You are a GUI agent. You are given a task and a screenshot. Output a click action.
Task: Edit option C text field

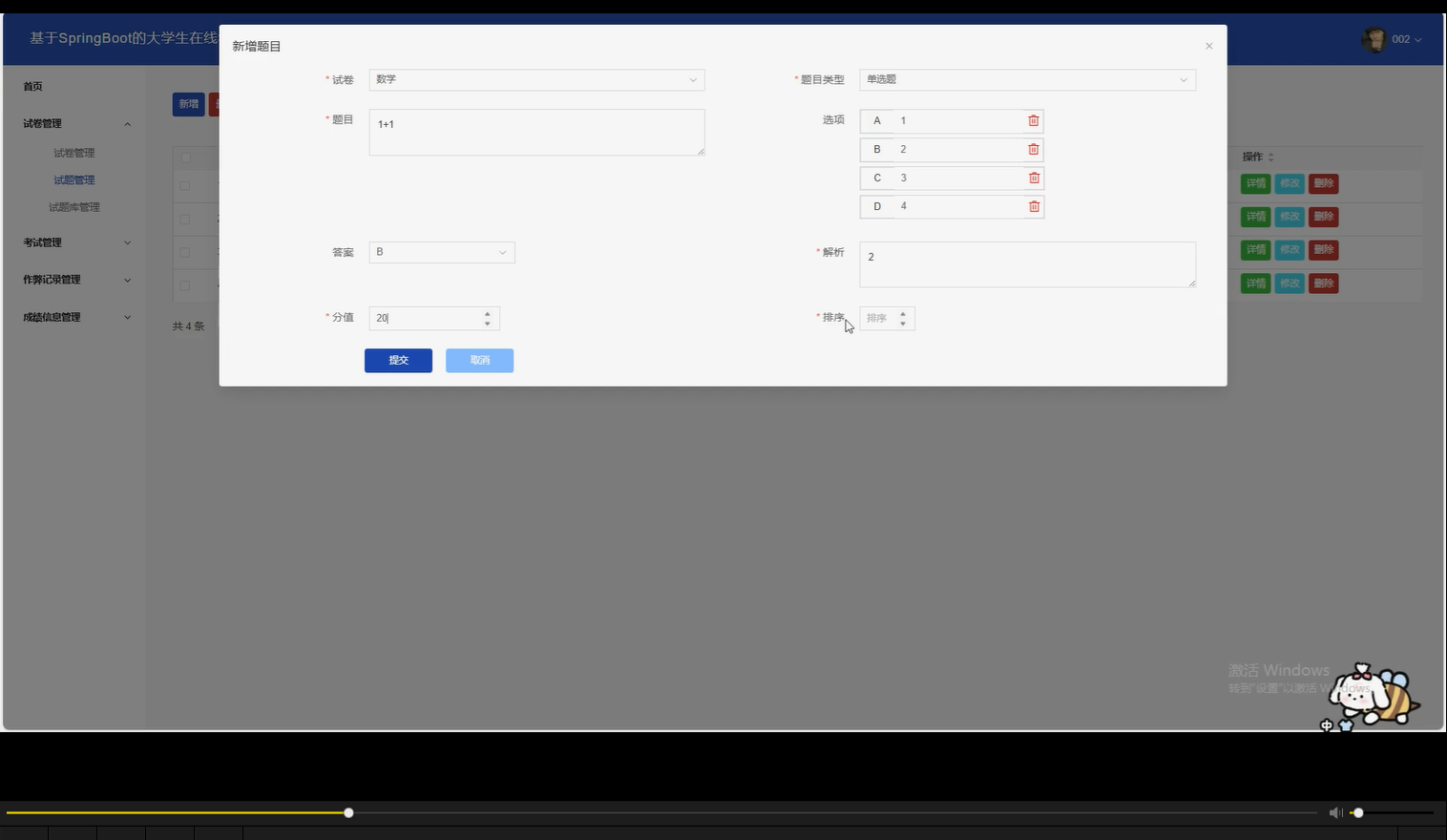point(958,178)
